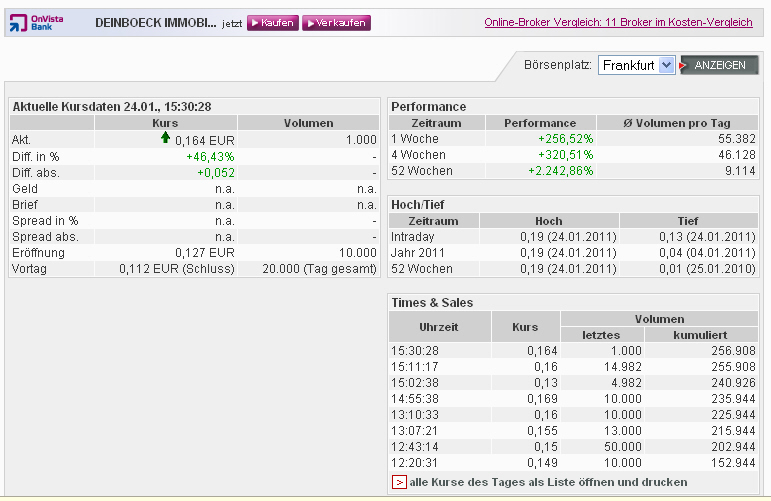Open 'alle Kurse des Tages als Liste' link
This screenshot has width=771, height=501.
[x=547, y=482]
